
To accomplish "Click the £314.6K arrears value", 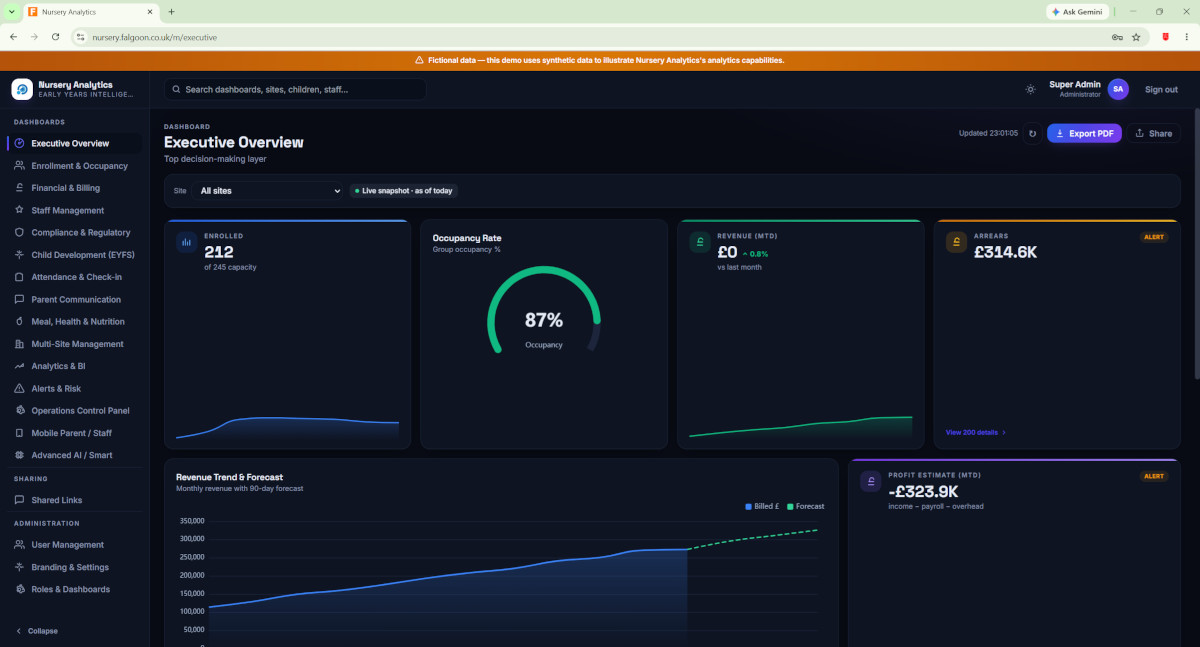I will [x=1006, y=252].
